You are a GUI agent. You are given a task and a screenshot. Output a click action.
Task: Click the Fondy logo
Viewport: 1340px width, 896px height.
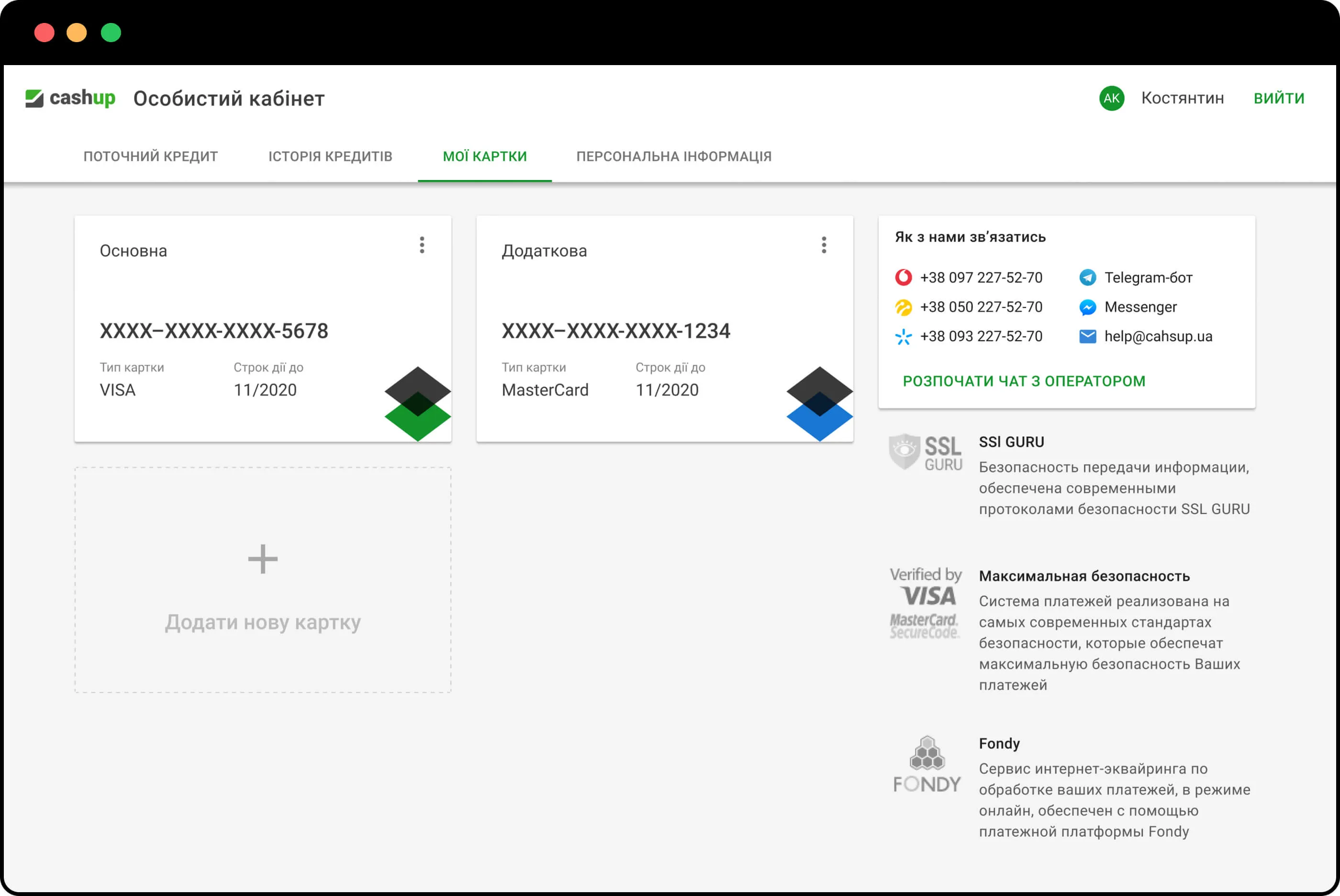tap(927, 764)
